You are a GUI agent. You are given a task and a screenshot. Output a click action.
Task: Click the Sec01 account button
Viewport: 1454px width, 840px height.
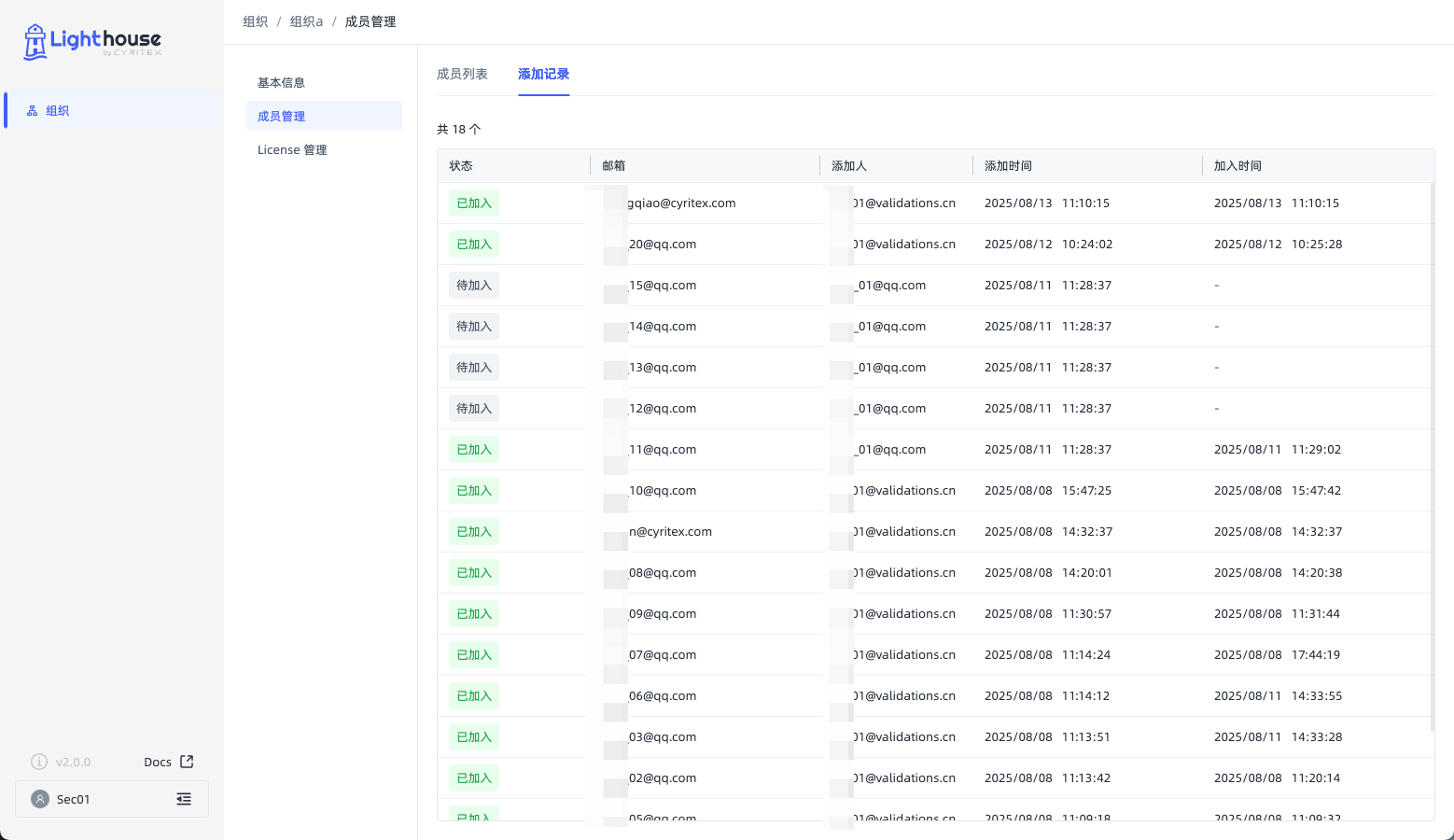point(112,799)
